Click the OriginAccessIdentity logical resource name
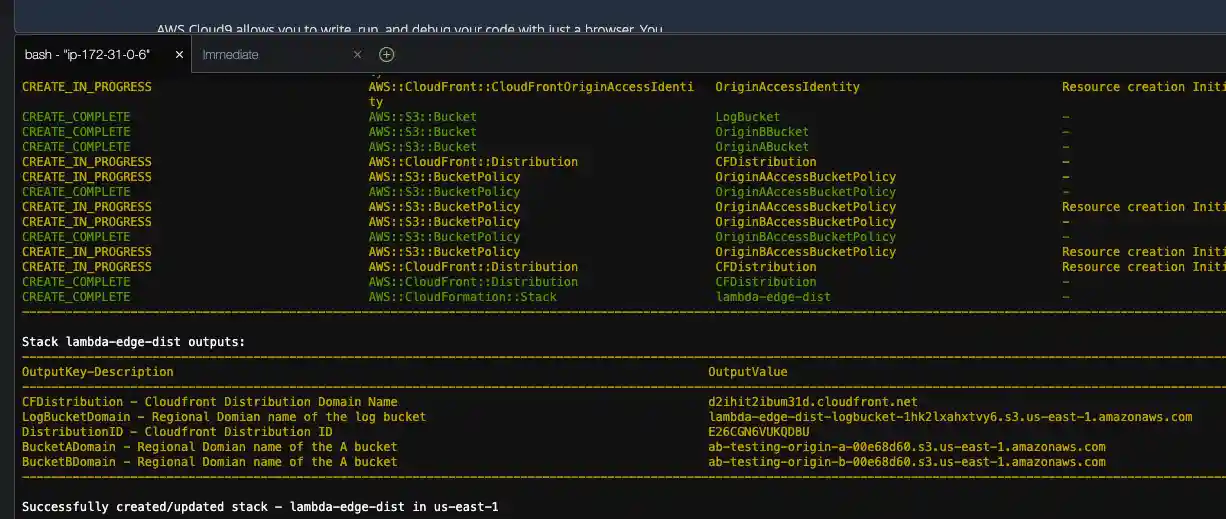 click(x=787, y=87)
